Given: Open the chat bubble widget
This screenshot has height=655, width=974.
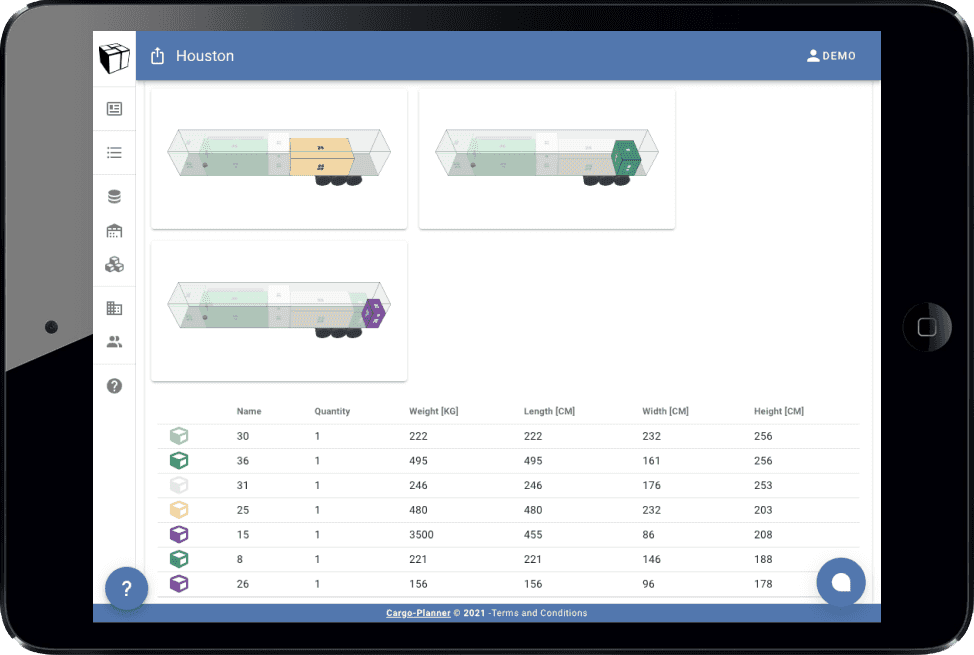Looking at the screenshot, I should point(841,582).
